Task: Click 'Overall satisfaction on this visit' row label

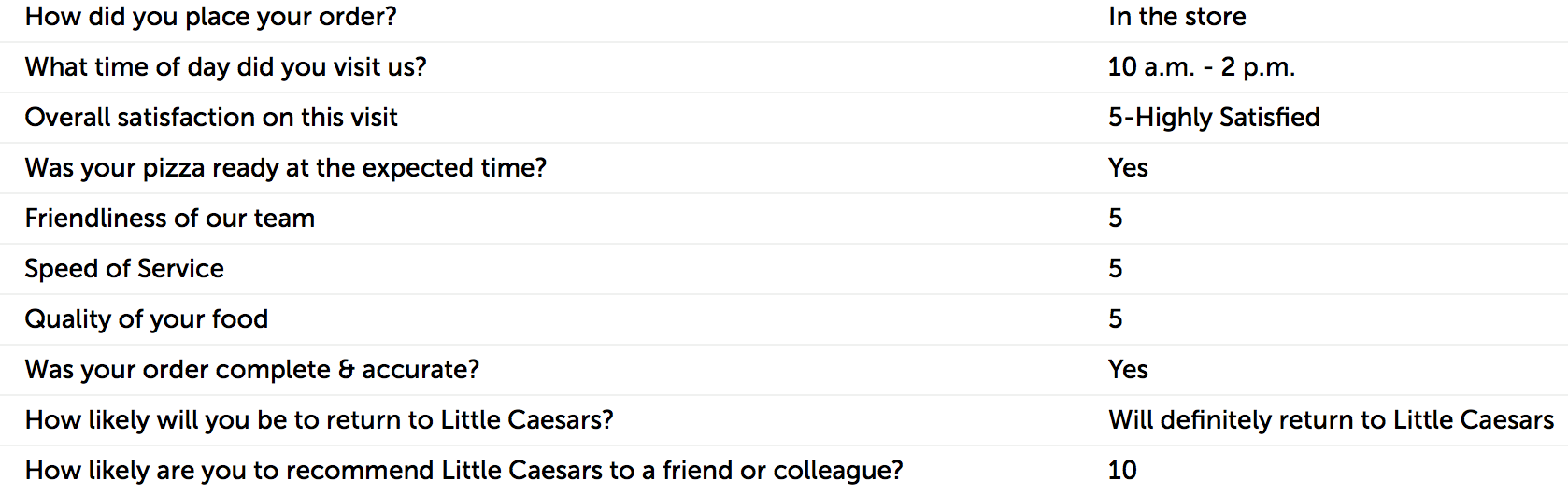Action: tap(211, 118)
